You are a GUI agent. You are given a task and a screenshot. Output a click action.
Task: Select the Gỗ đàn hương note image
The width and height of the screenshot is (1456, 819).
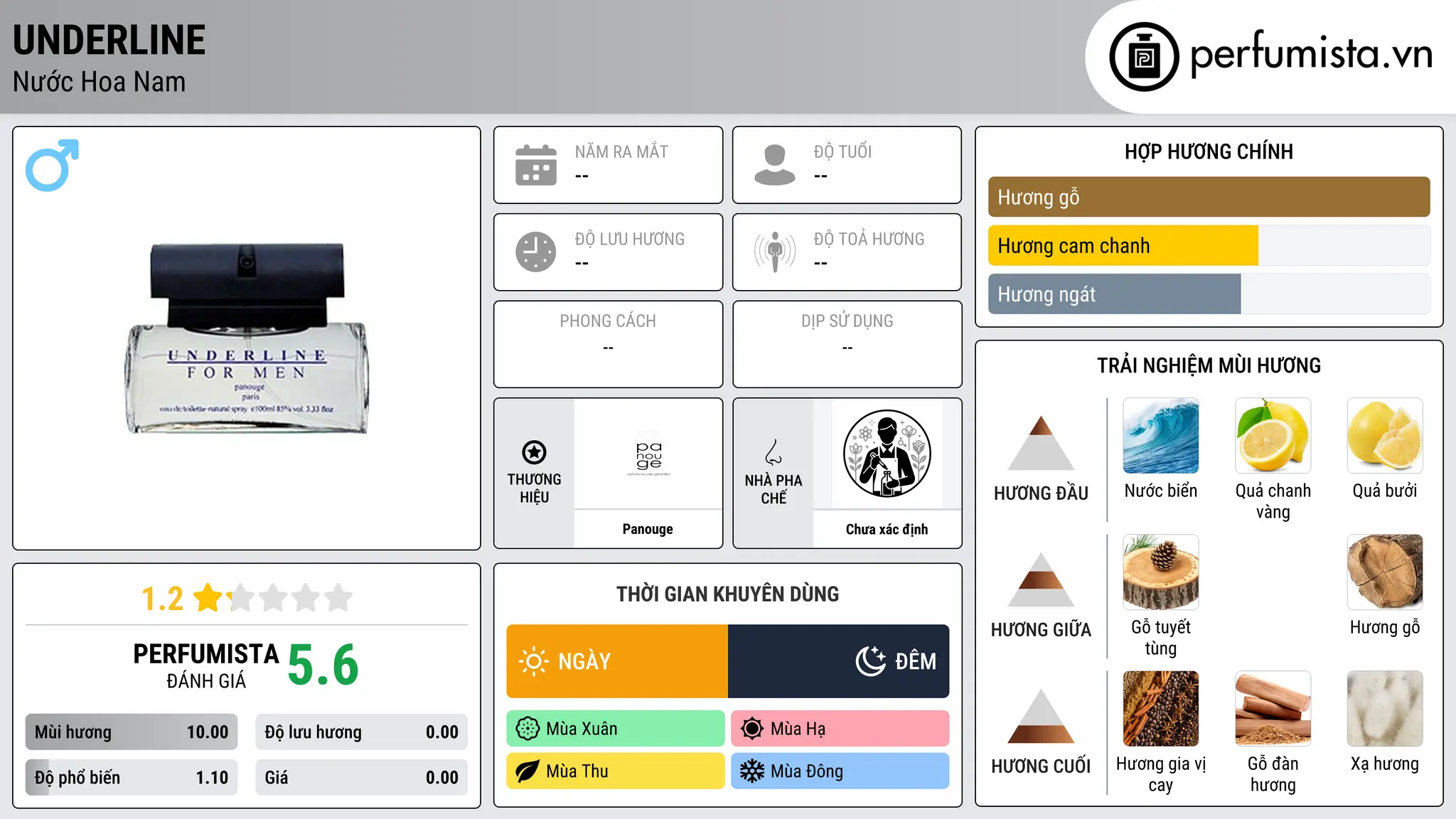pyautogui.click(x=1273, y=709)
